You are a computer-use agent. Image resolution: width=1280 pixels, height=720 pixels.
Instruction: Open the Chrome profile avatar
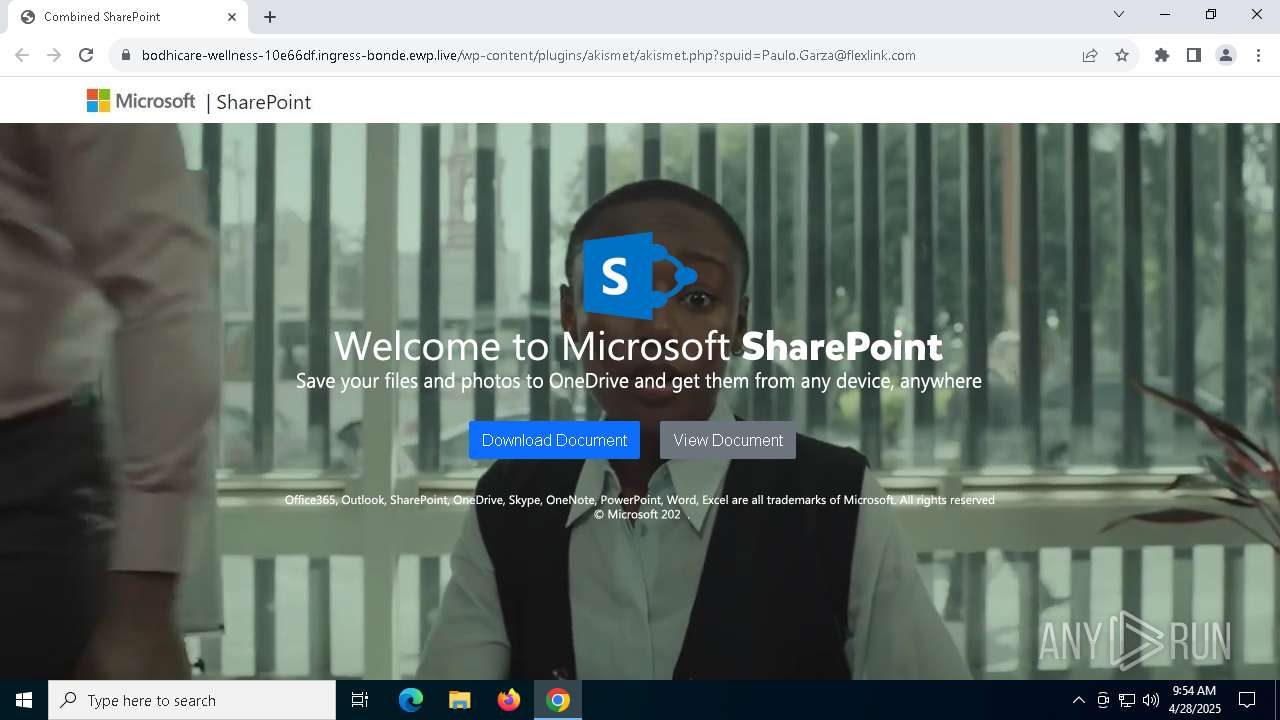point(1226,55)
